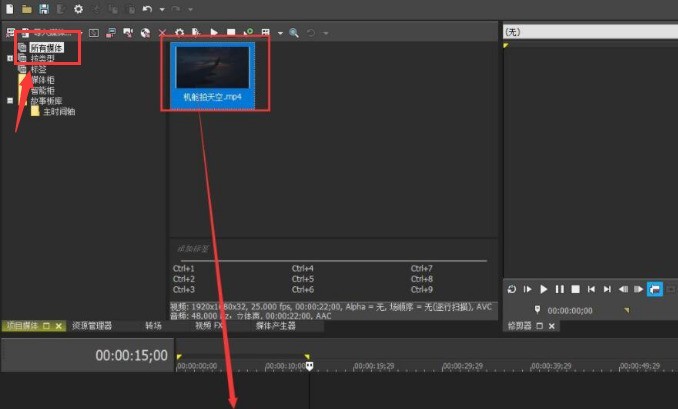The image size is (678, 409).
Task: Open the views dropdown arrow beside grid icon
Action: [280, 33]
